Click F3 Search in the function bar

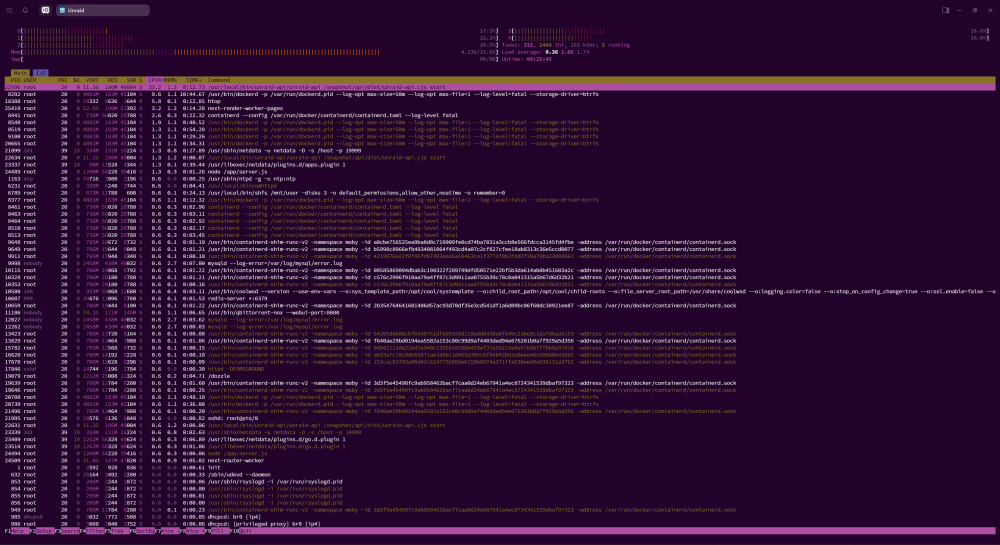point(68,531)
